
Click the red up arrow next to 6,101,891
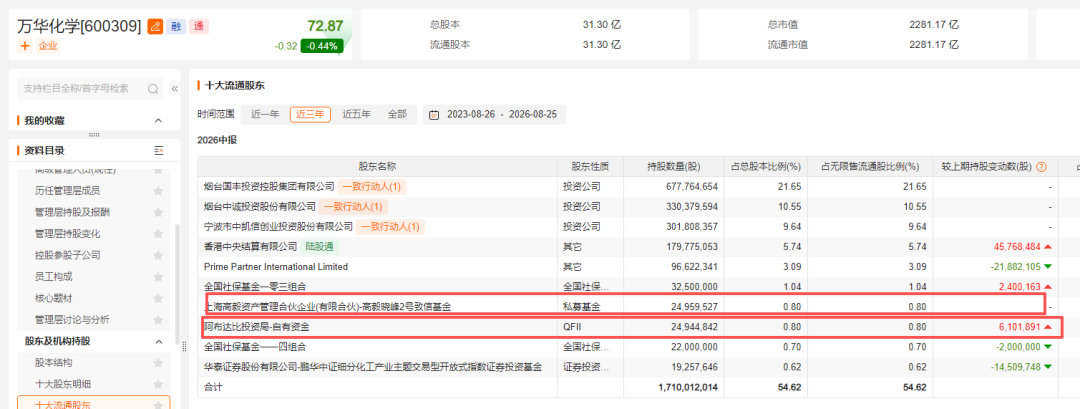[x=1048, y=327]
